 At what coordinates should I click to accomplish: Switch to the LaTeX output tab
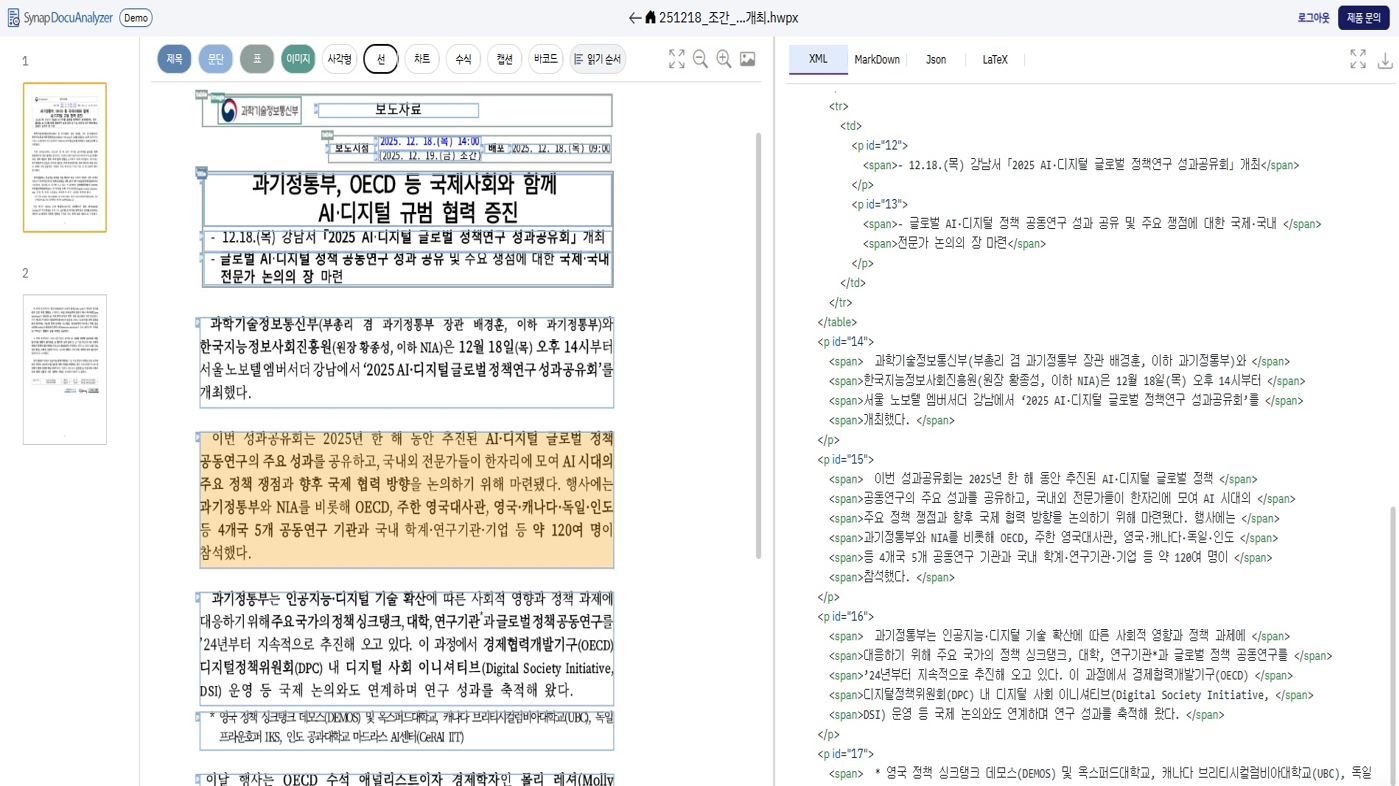point(995,59)
